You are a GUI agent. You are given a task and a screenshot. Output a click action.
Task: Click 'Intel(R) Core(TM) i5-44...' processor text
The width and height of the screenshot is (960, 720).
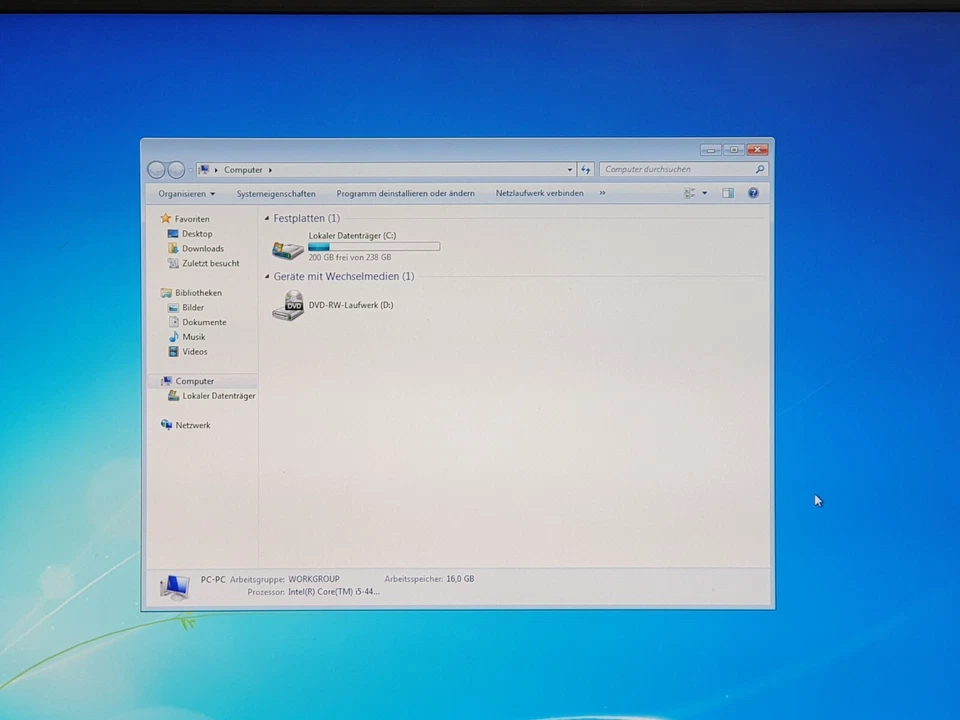pyautogui.click(x=334, y=591)
